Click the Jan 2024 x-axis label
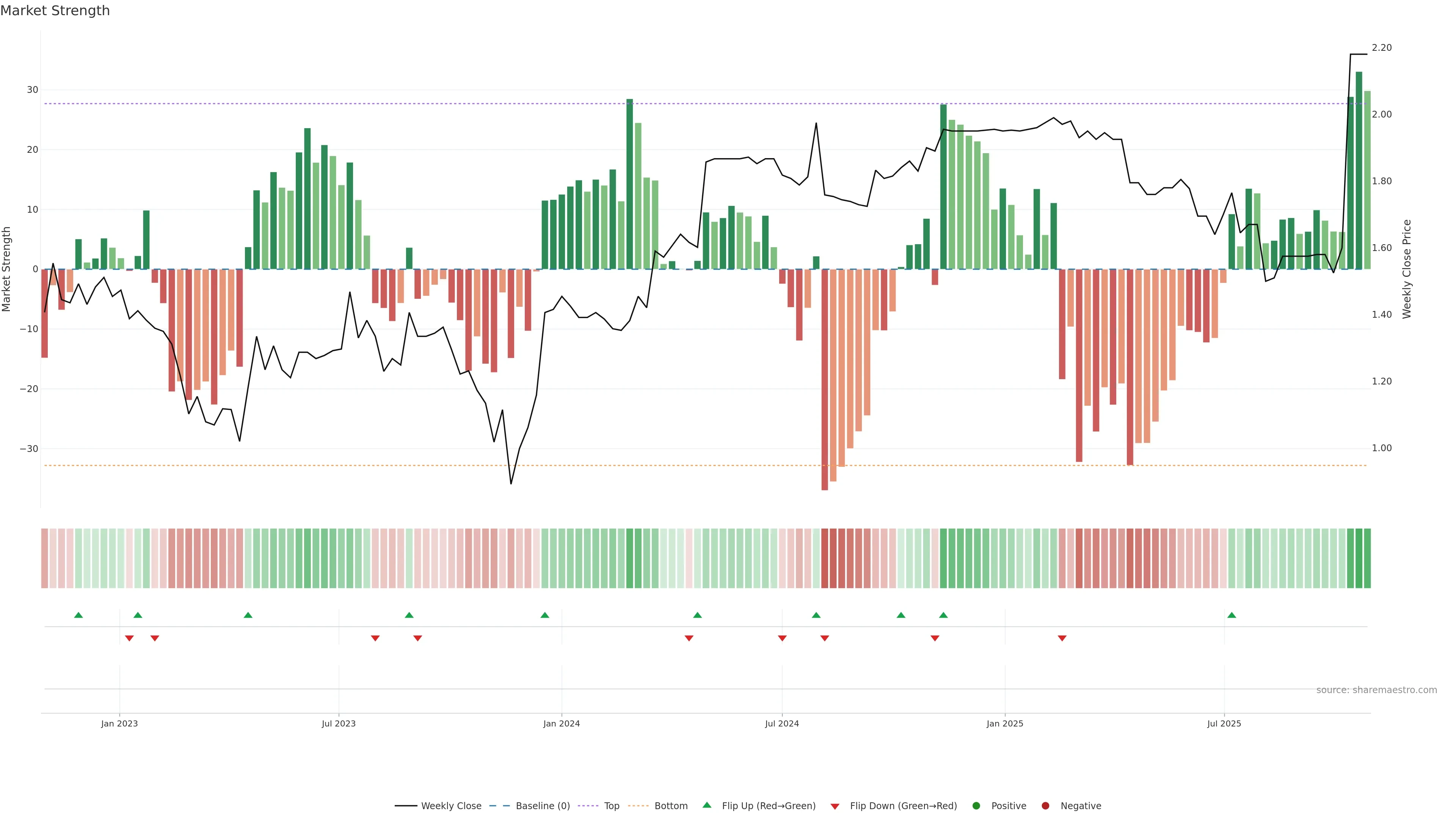 pyautogui.click(x=561, y=723)
